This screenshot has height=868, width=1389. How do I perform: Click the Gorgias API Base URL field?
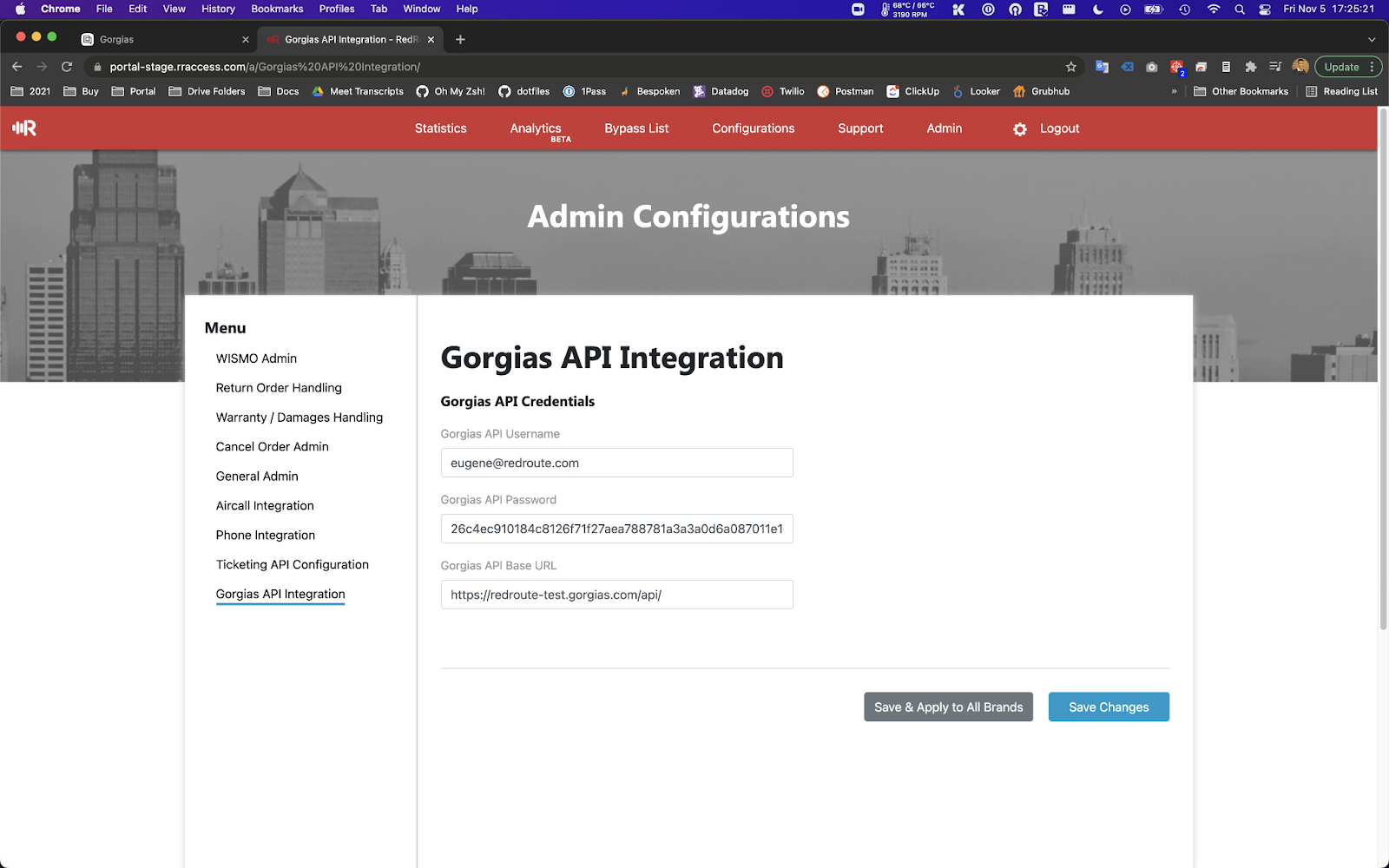[x=616, y=595]
